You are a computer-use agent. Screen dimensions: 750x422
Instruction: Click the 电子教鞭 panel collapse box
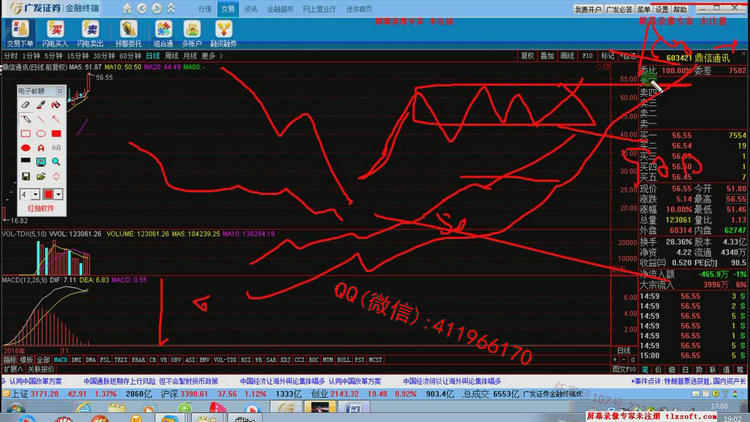click(x=60, y=91)
